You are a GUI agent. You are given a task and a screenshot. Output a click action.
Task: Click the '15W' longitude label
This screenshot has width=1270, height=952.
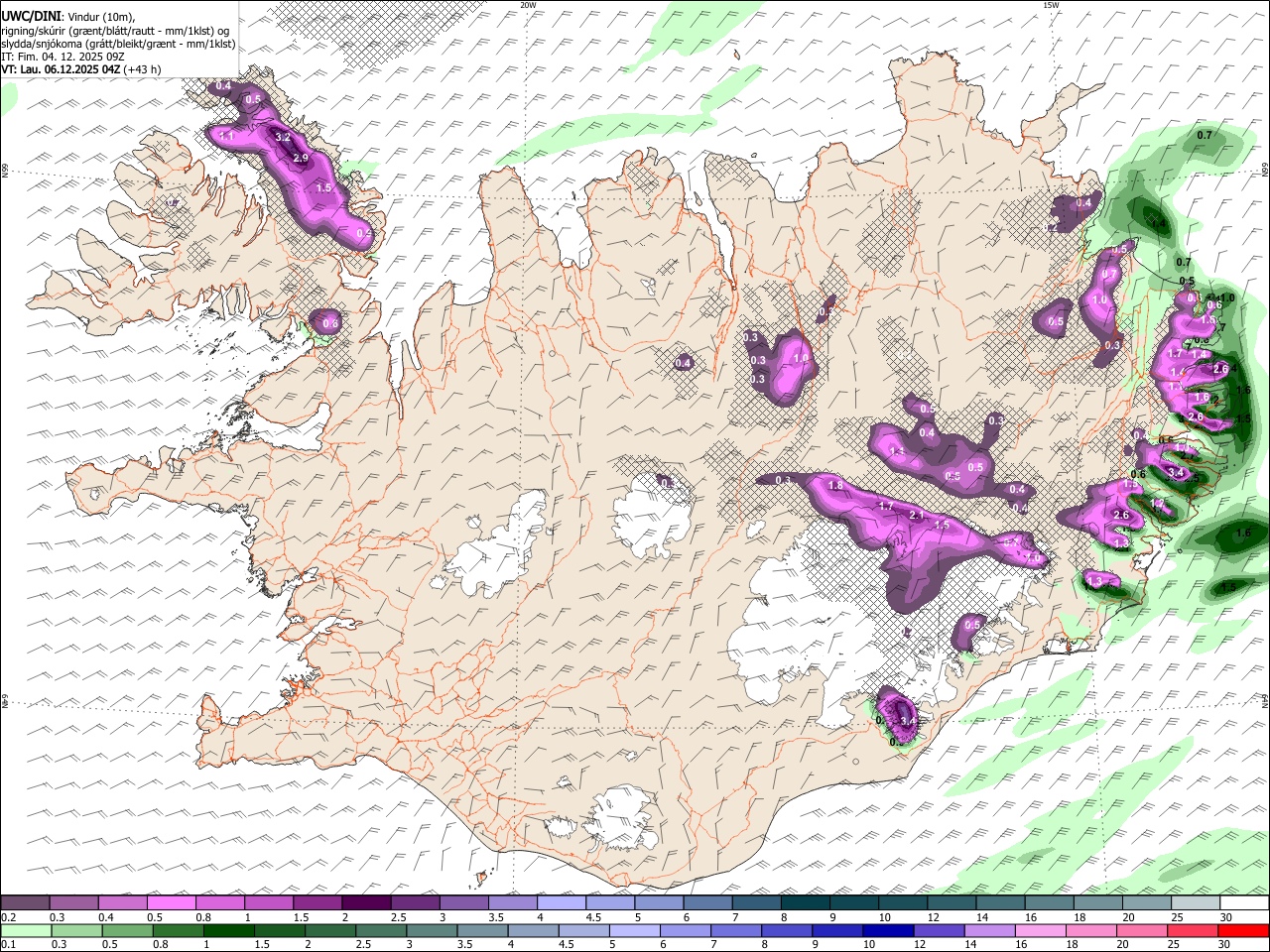[x=1051, y=5]
